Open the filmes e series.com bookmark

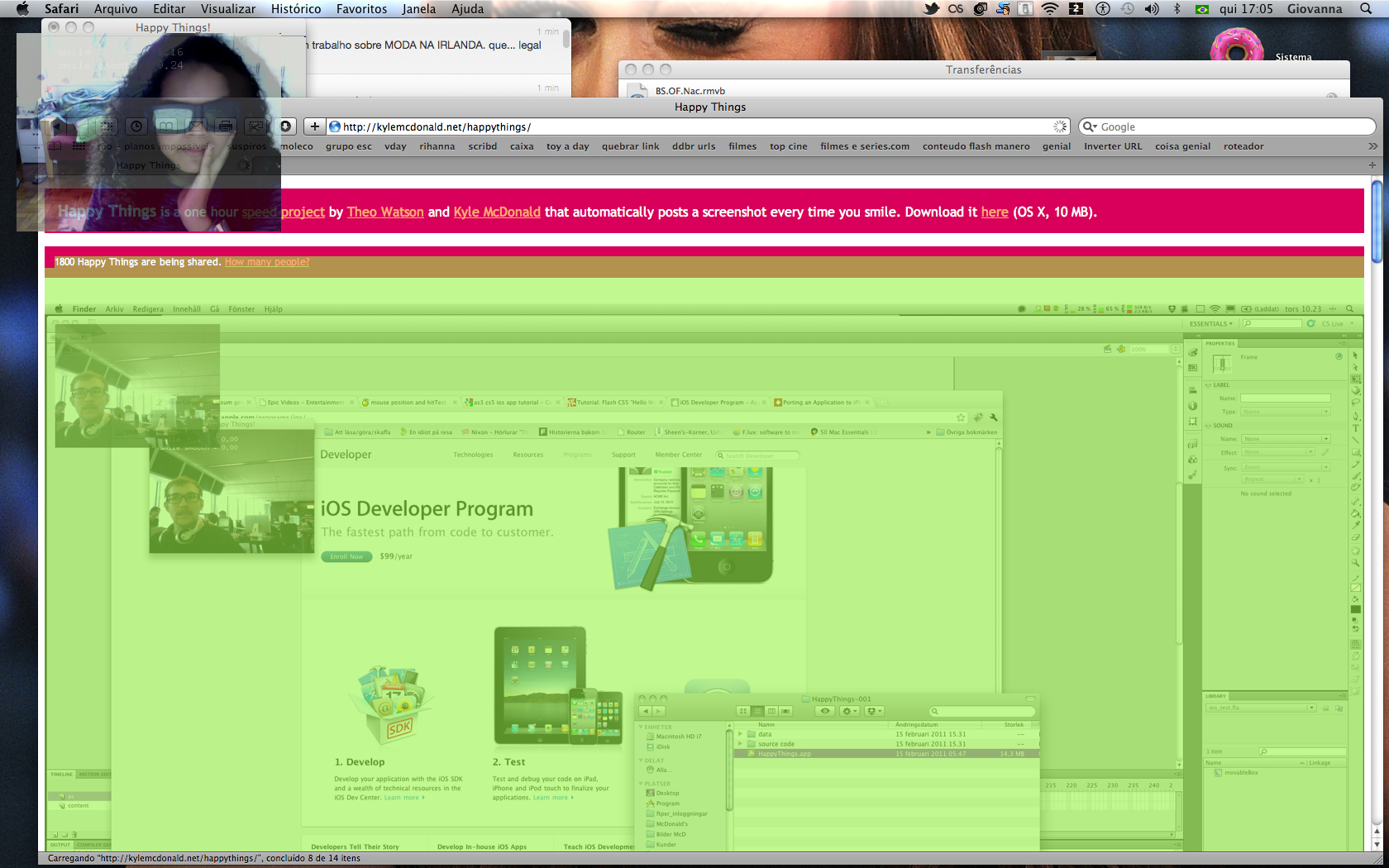click(865, 146)
